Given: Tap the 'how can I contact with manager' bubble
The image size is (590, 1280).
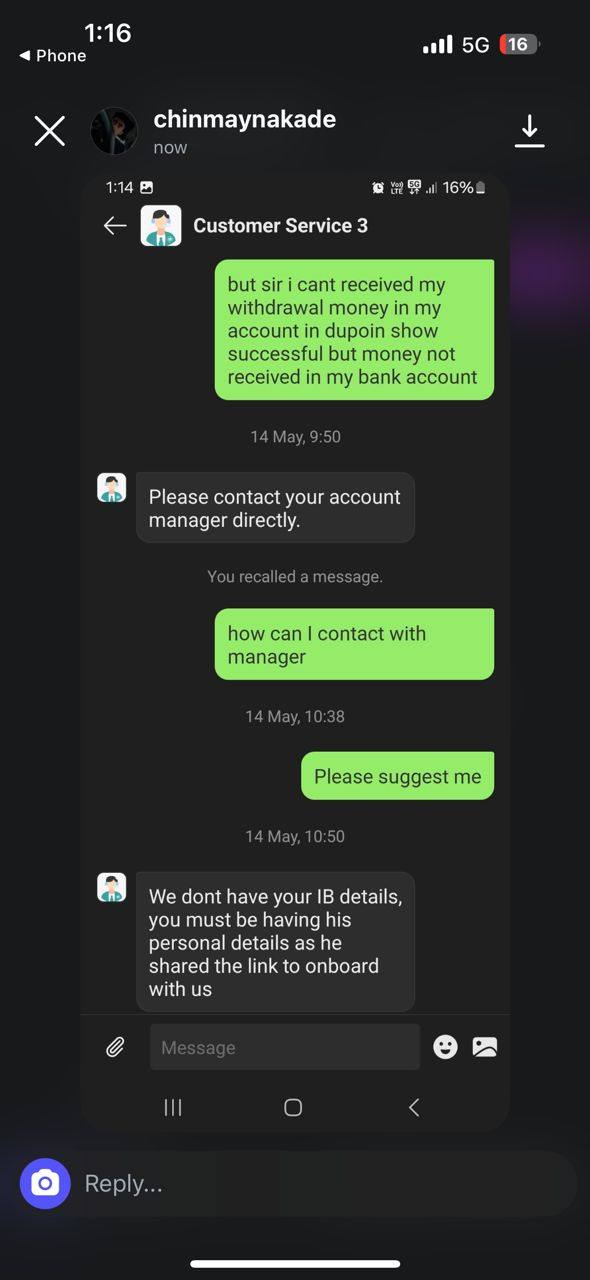Looking at the screenshot, I should point(355,645).
